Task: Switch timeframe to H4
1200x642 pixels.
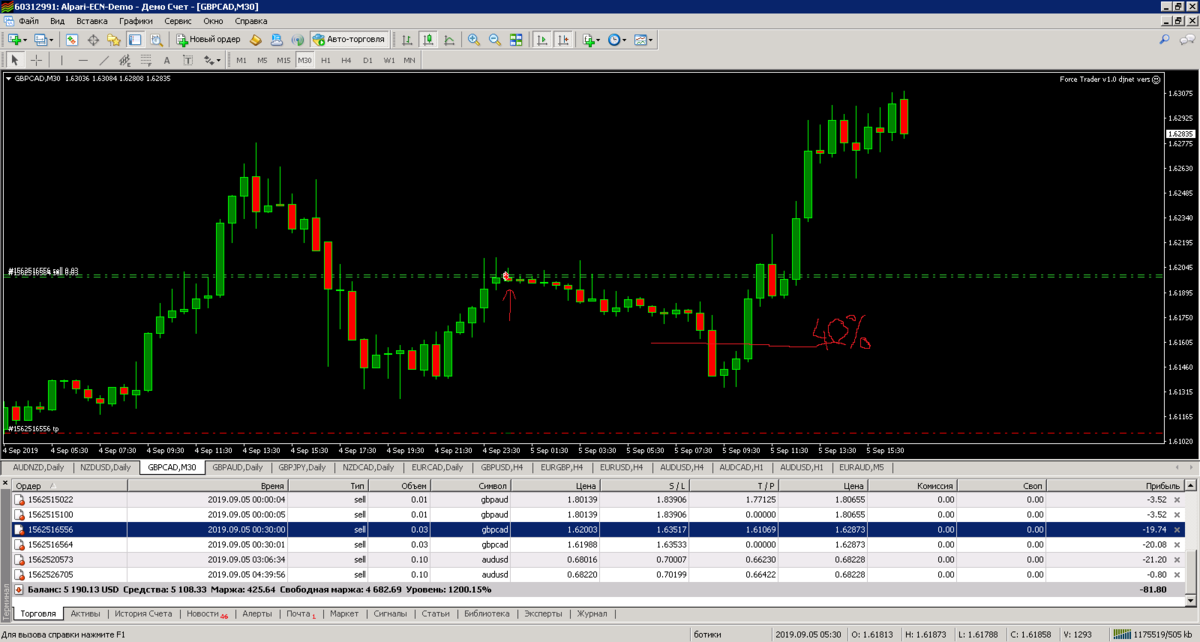Action: 346,60
